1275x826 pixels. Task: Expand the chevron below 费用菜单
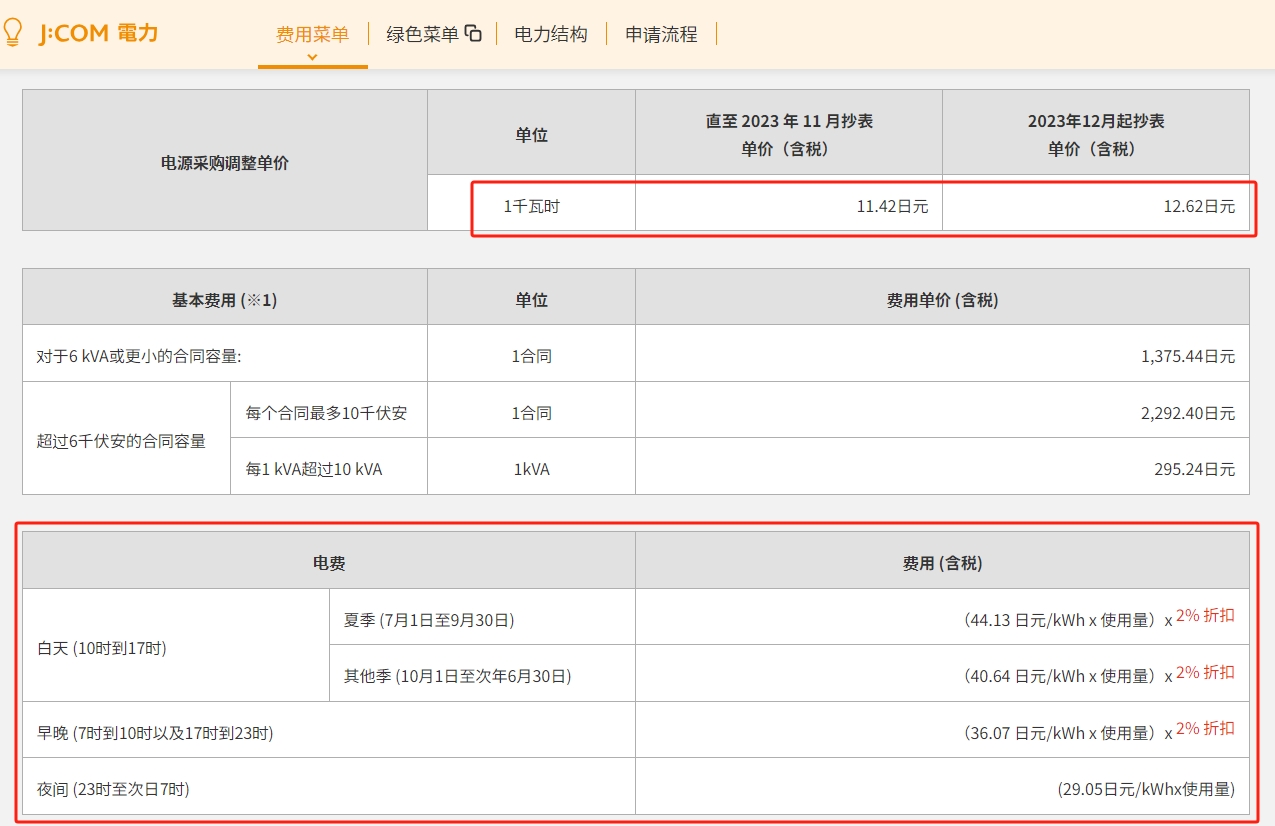coord(312,56)
